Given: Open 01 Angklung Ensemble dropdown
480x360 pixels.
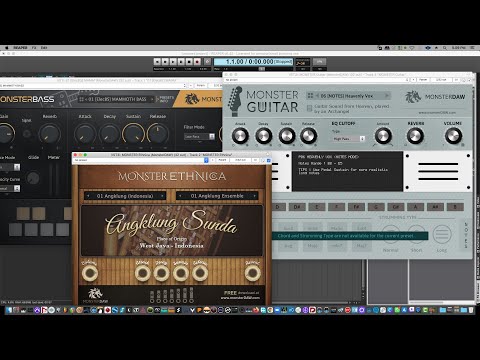Looking at the screenshot, I should [x=217, y=196].
